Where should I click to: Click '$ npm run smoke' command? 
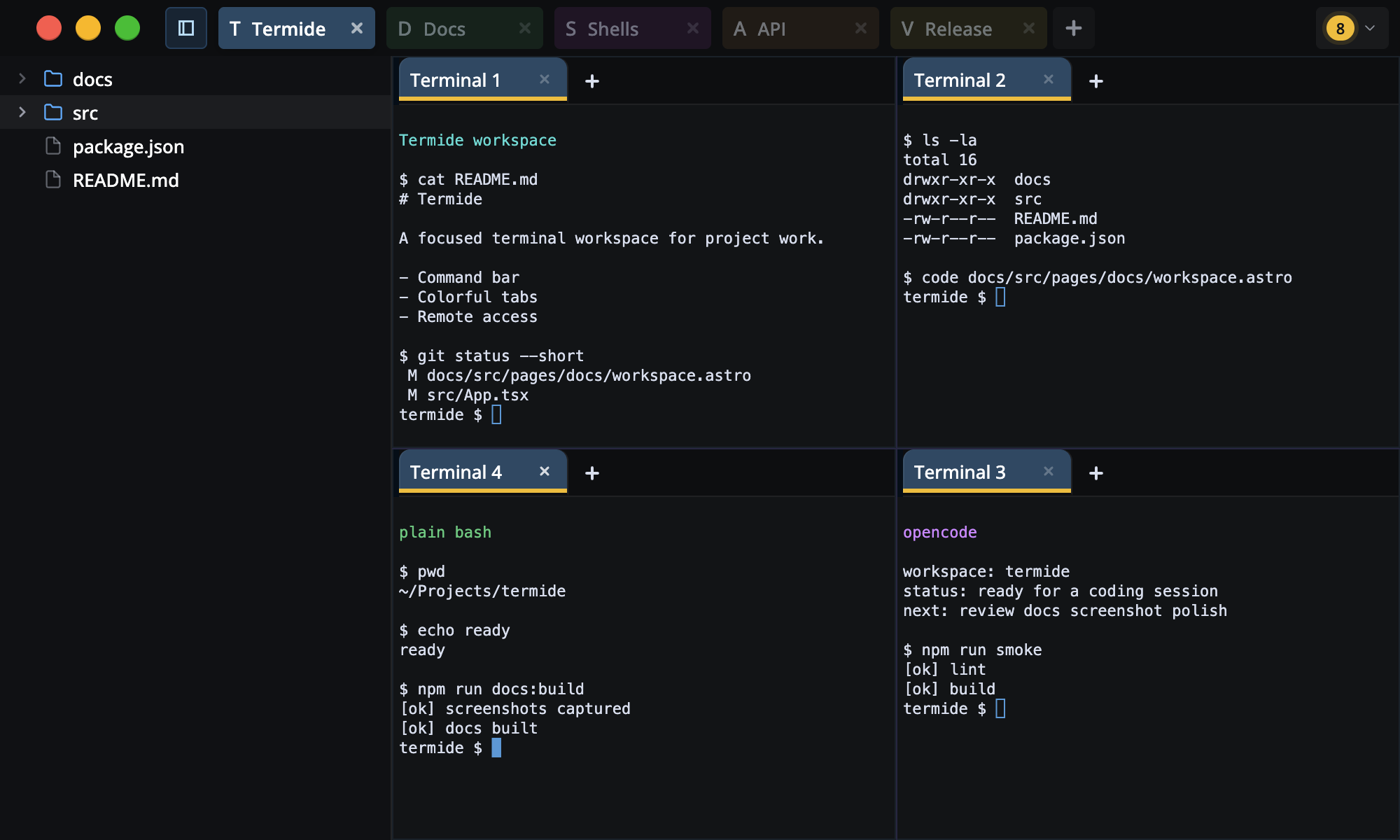click(972, 650)
